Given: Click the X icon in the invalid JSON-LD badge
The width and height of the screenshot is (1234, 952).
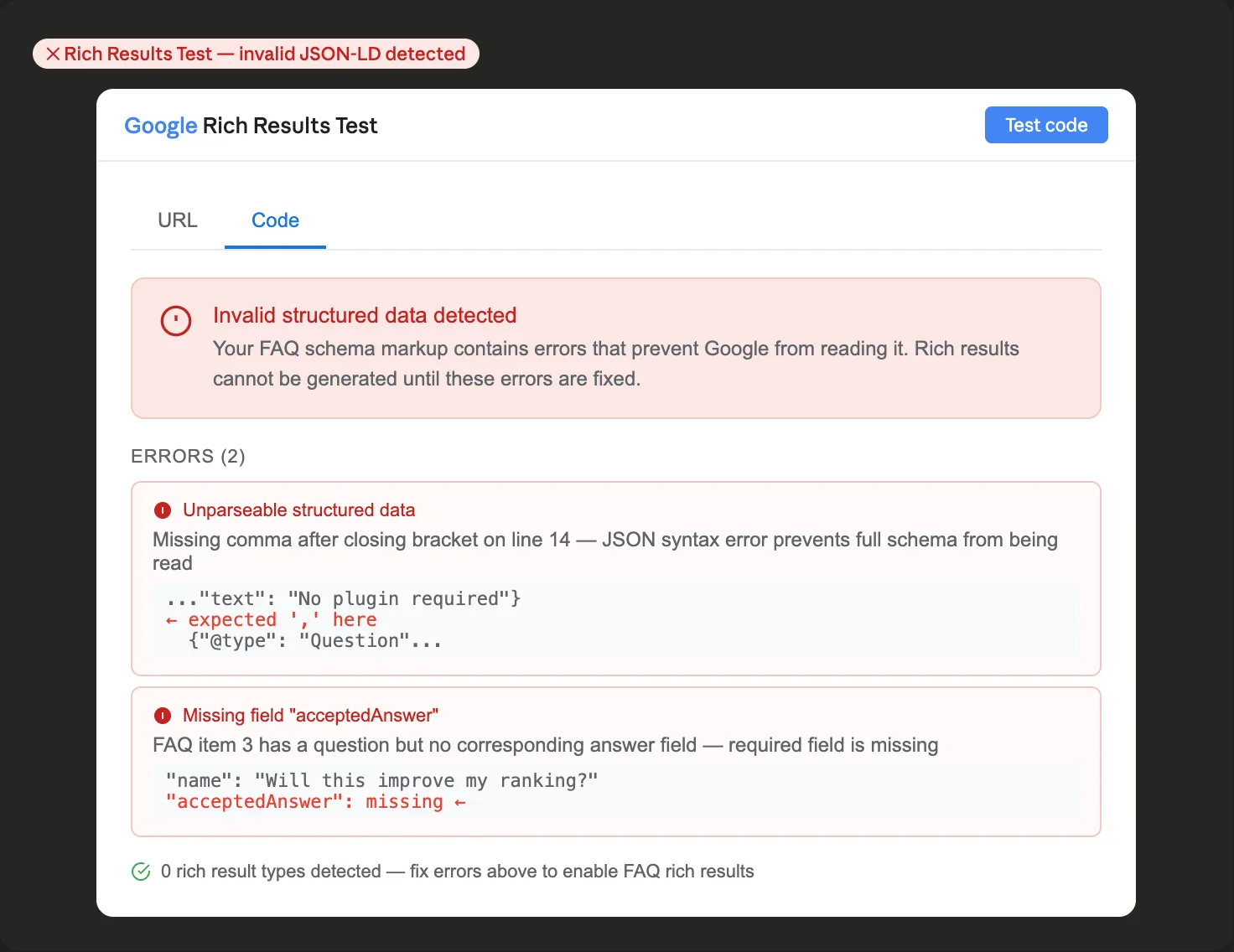Looking at the screenshot, I should click(x=53, y=54).
